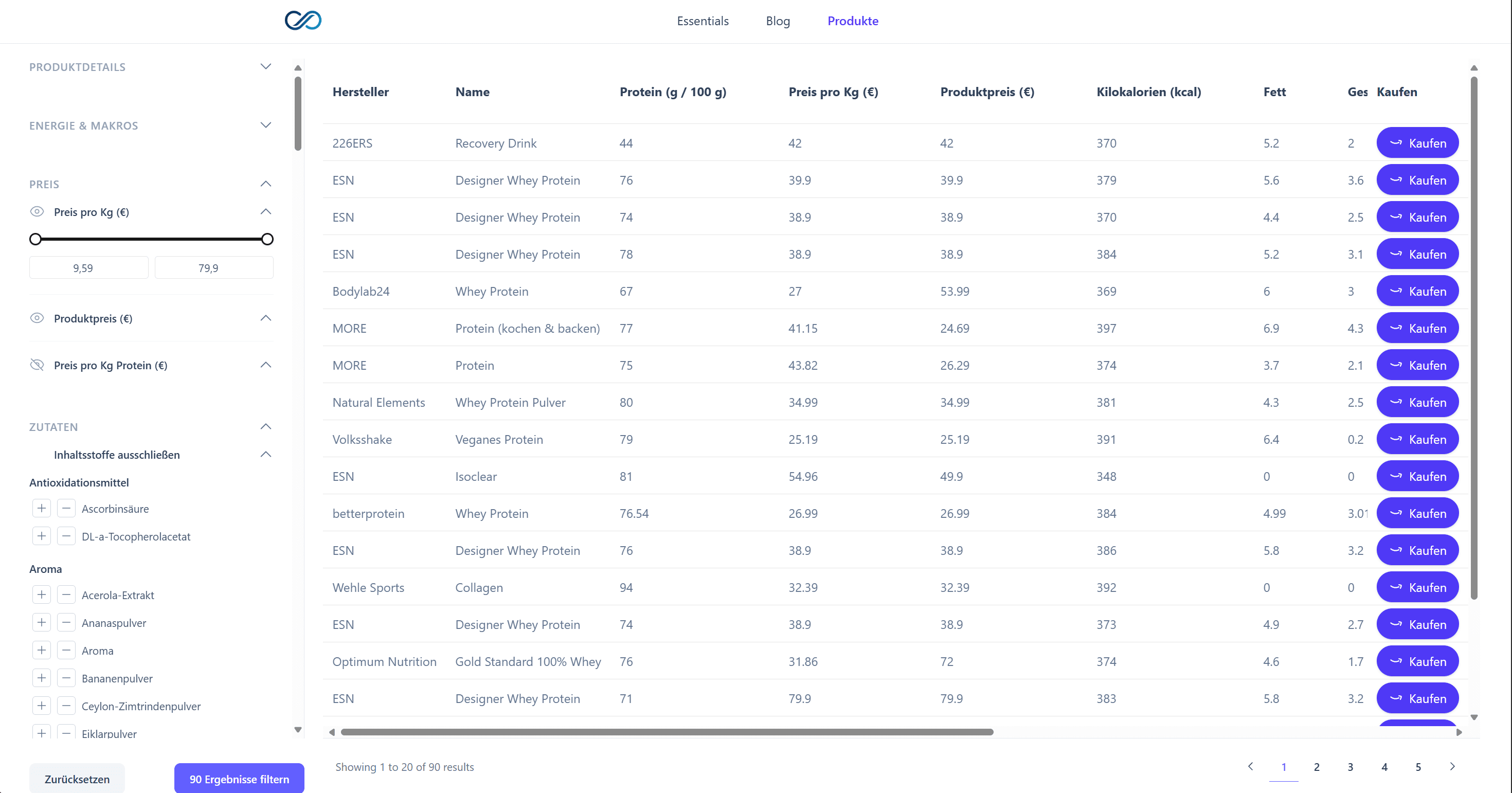This screenshot has width=1512, height=793.
Task: Click minus icon next to Aroma ingredient
Action: click(x=66, y=651)
